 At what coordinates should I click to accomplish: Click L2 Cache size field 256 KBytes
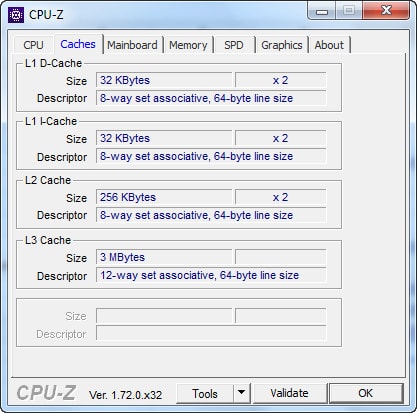pos(164,197)
